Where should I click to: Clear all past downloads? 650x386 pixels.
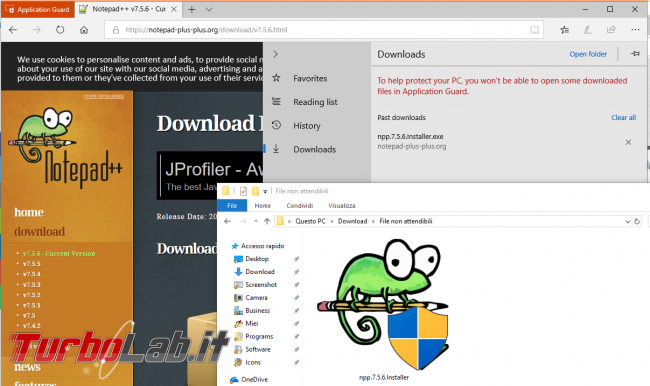[623, 117]
